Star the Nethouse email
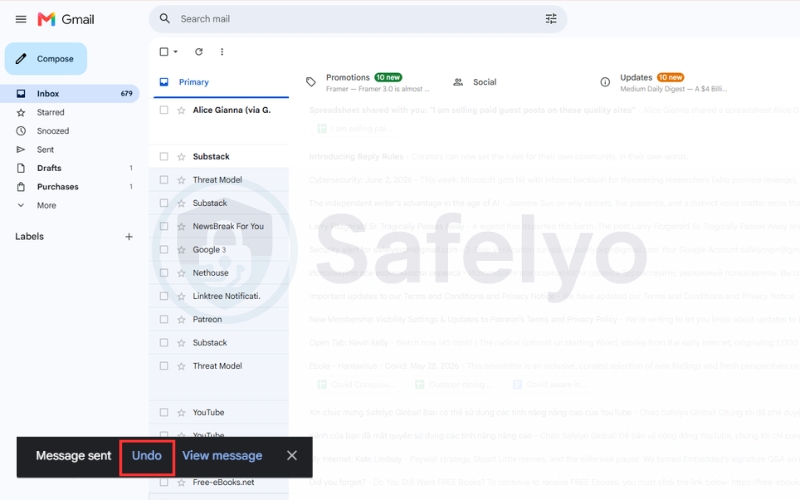 [181, 273]
